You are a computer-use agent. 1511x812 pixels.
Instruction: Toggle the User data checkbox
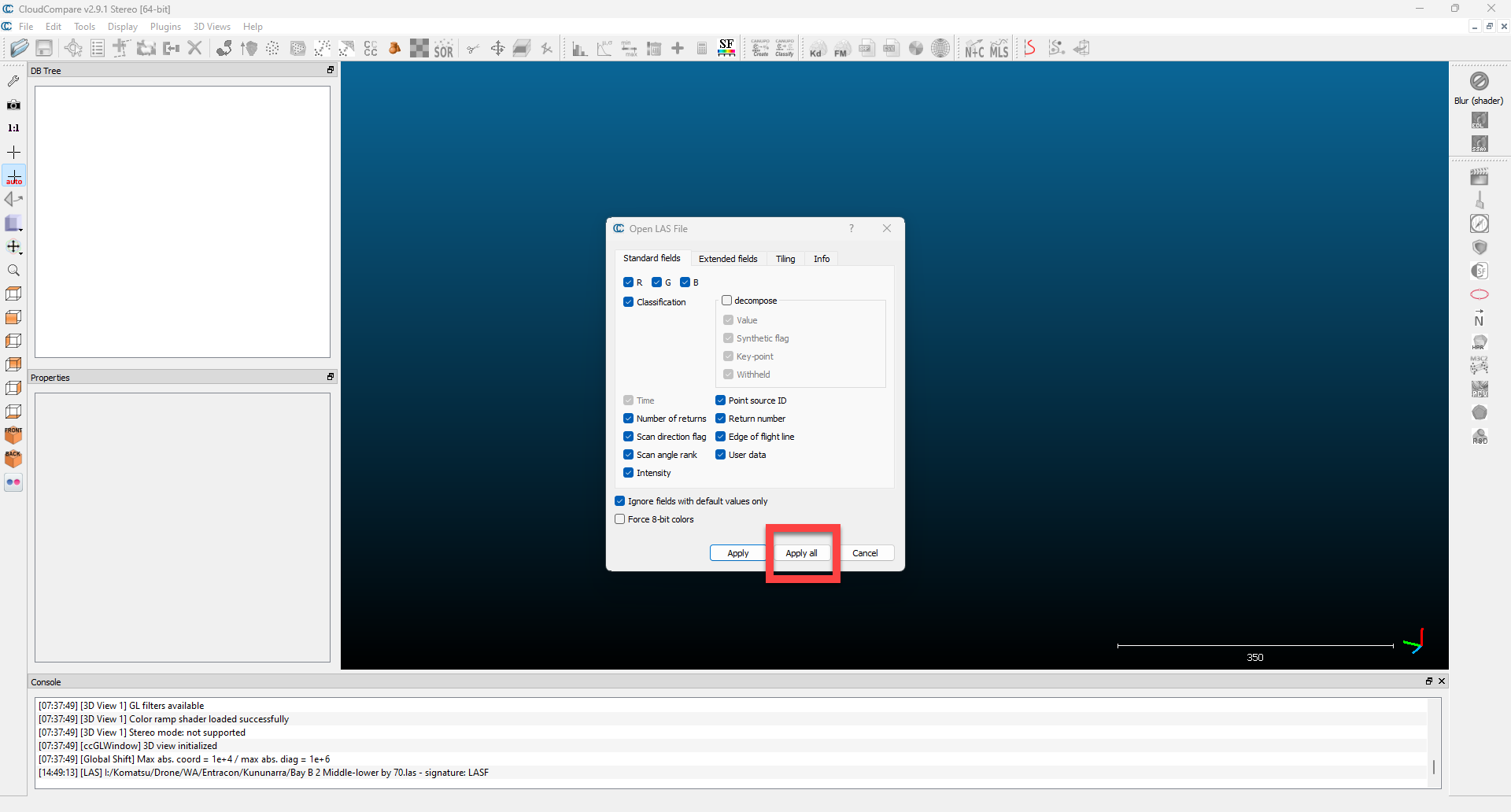[720, 455]
